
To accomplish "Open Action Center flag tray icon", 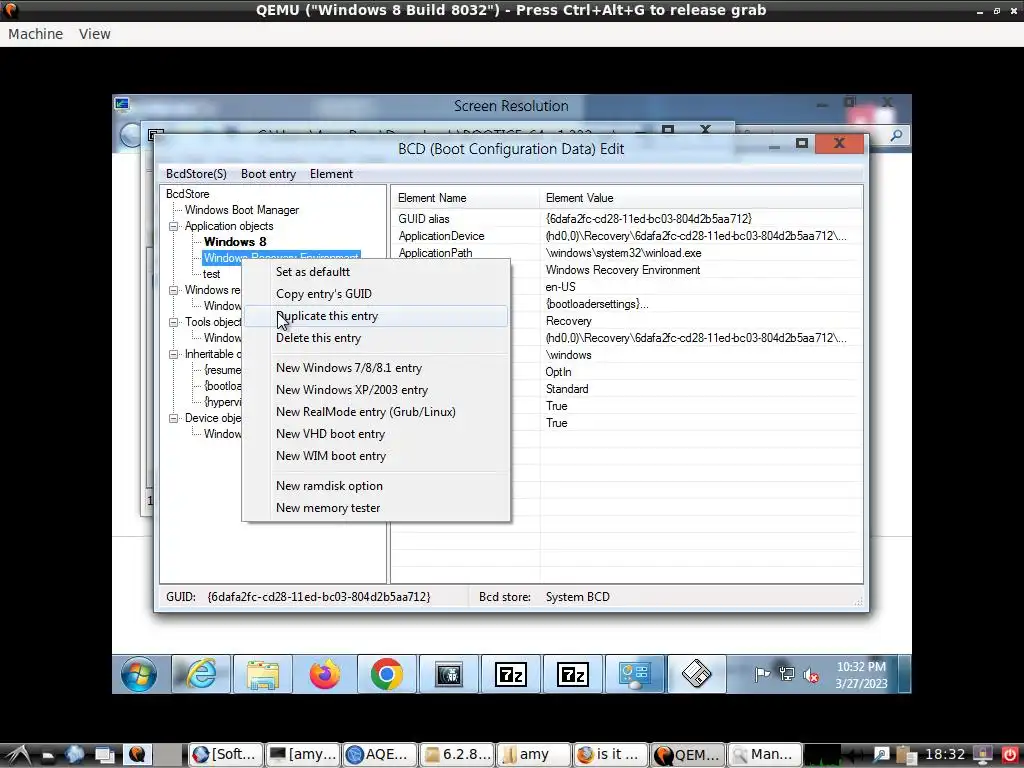I will point(761,675).
